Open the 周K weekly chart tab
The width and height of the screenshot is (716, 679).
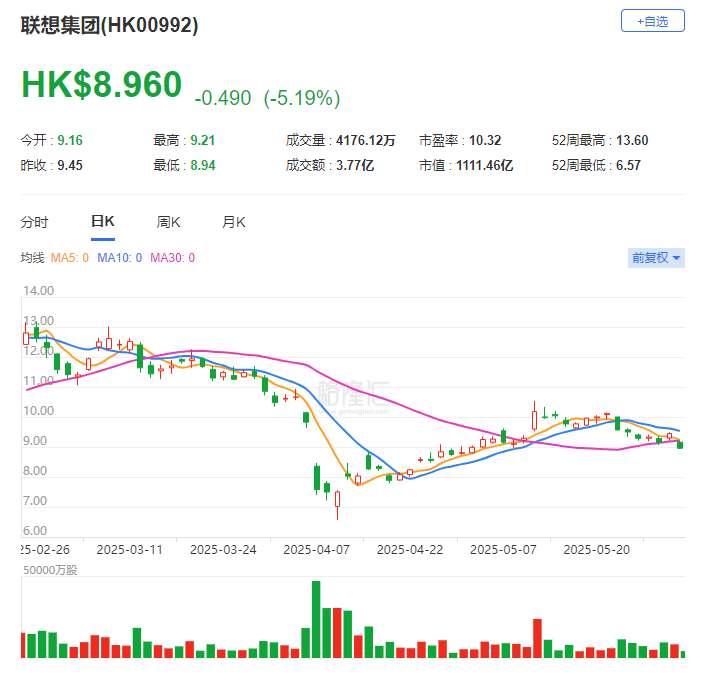168,222
